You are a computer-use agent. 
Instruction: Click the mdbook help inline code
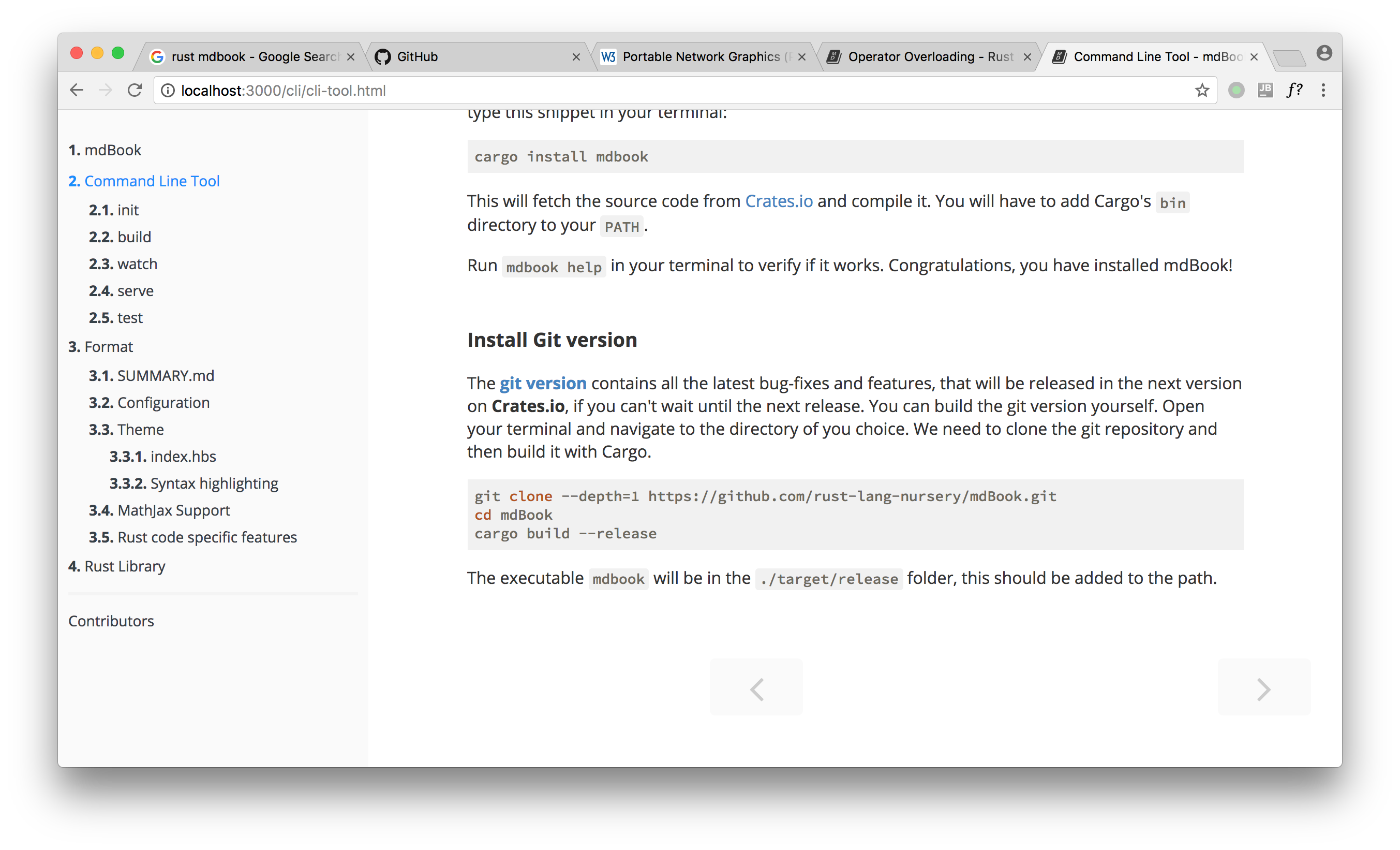tap(554, 267)
